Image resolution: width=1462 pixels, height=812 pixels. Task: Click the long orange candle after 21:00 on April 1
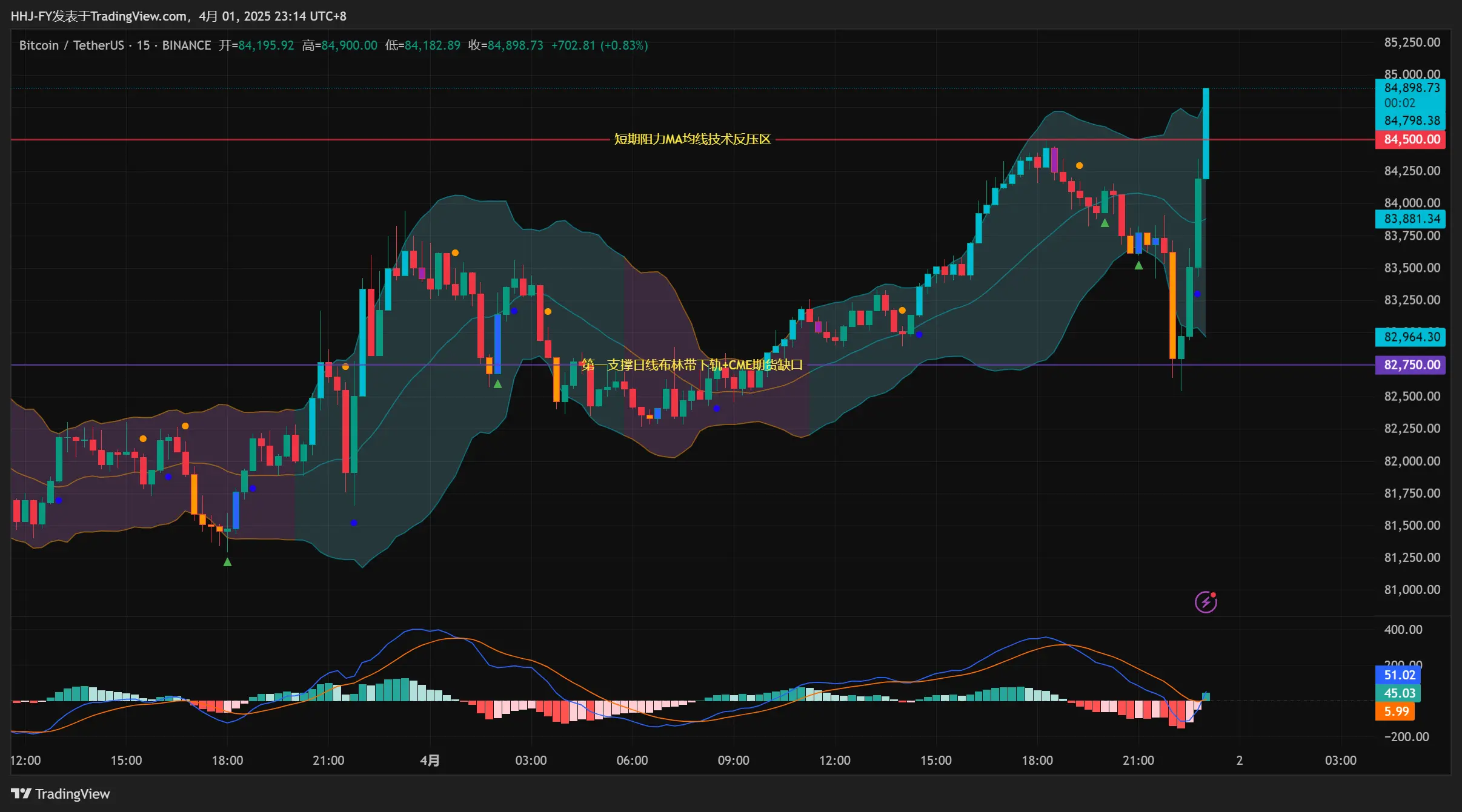pos(1172,305)
